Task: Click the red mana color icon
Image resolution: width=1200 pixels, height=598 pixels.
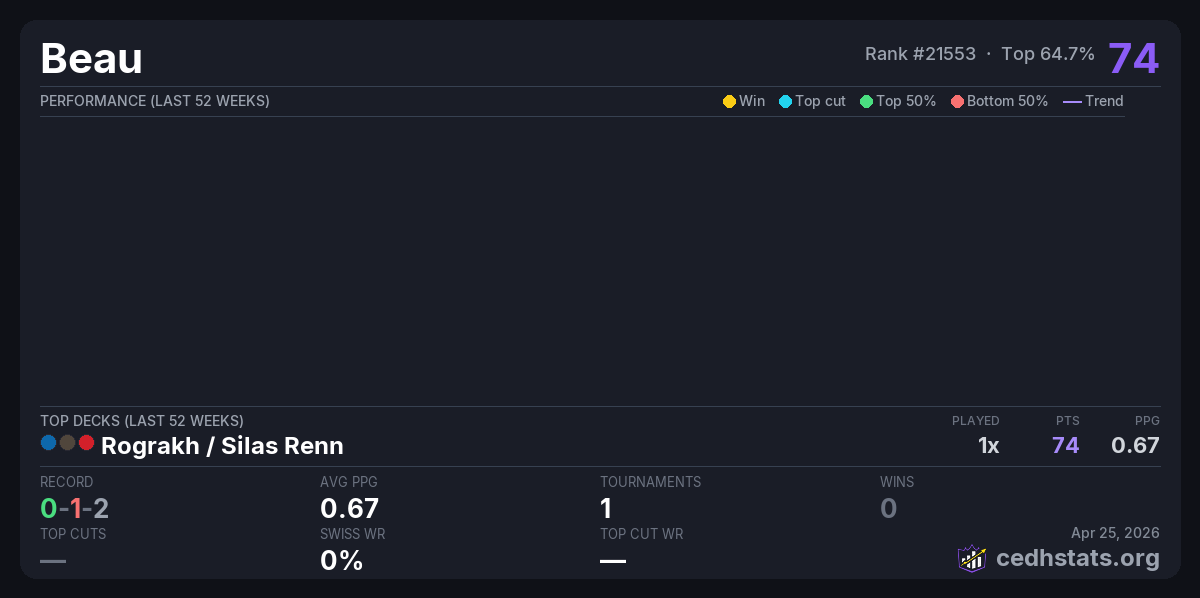Action: [x=86, y=442]
